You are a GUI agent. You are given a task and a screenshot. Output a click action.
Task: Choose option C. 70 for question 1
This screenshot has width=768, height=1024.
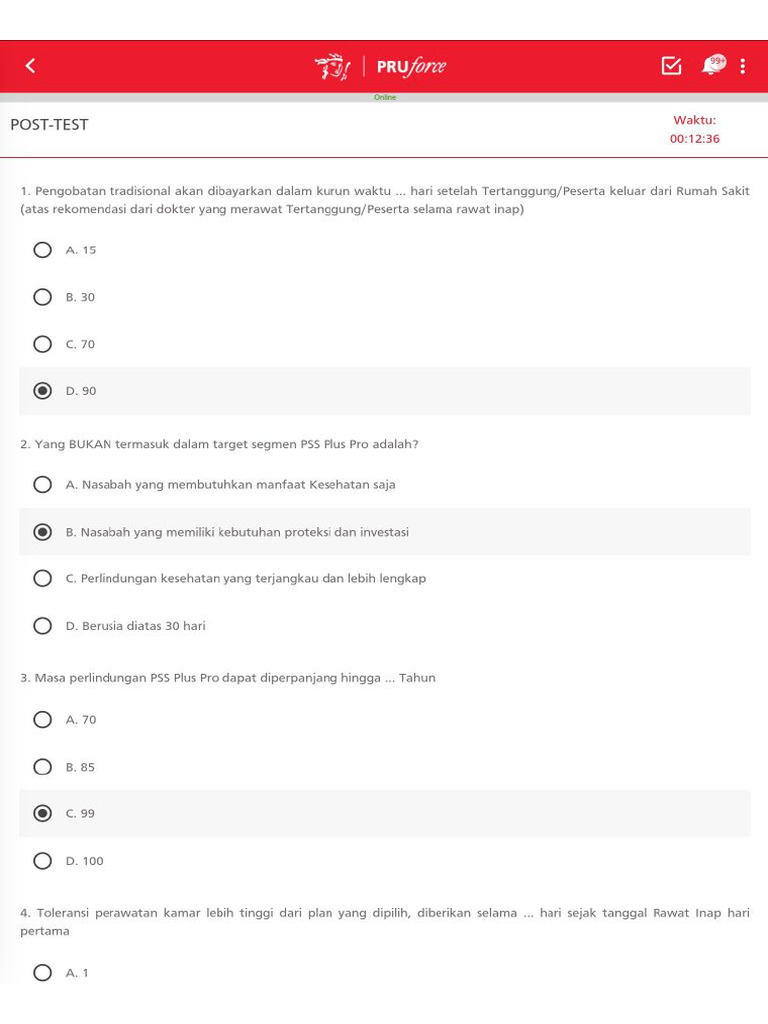click(43, 344)
